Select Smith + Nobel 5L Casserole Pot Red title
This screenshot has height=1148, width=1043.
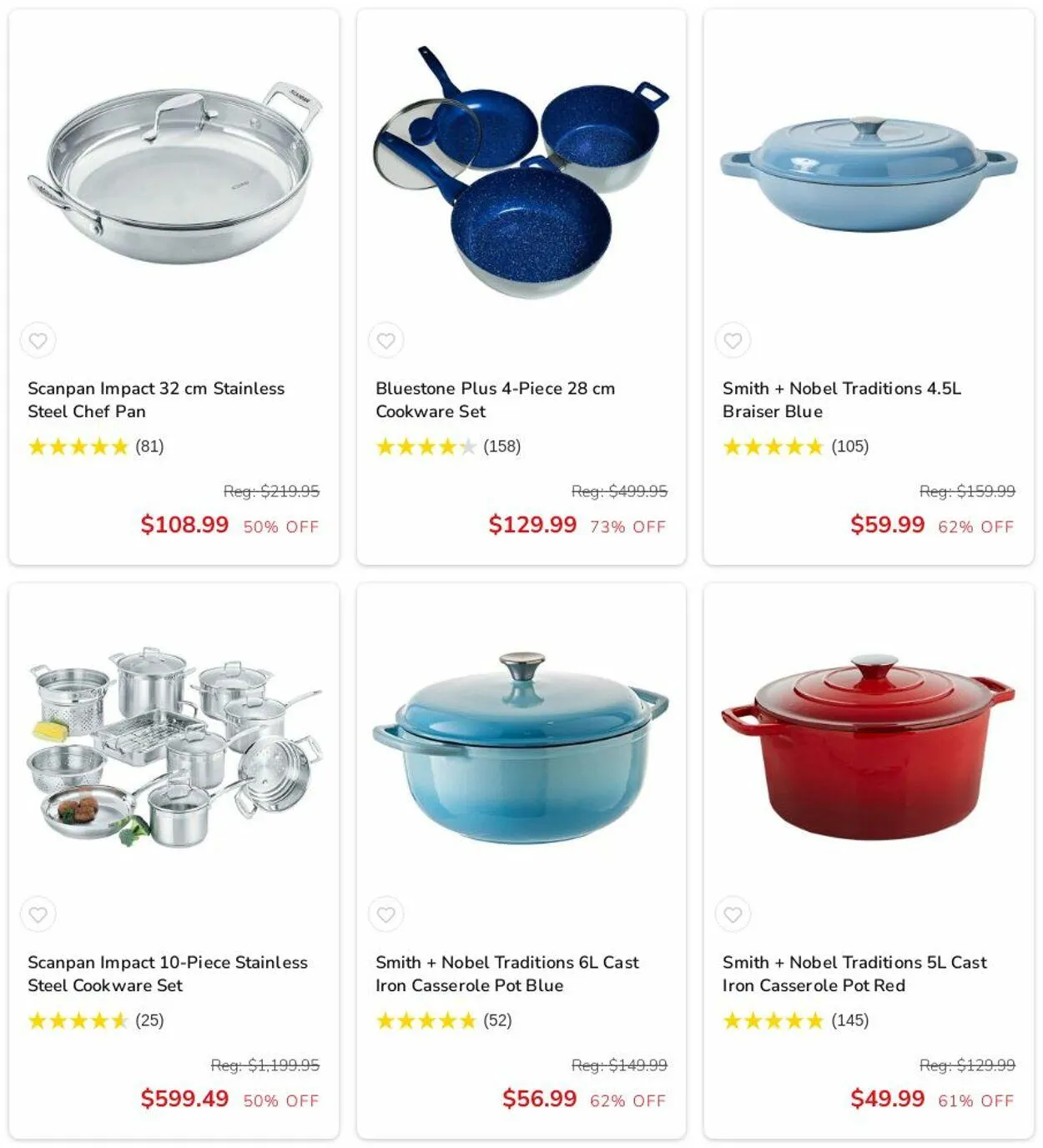point(854,974)
